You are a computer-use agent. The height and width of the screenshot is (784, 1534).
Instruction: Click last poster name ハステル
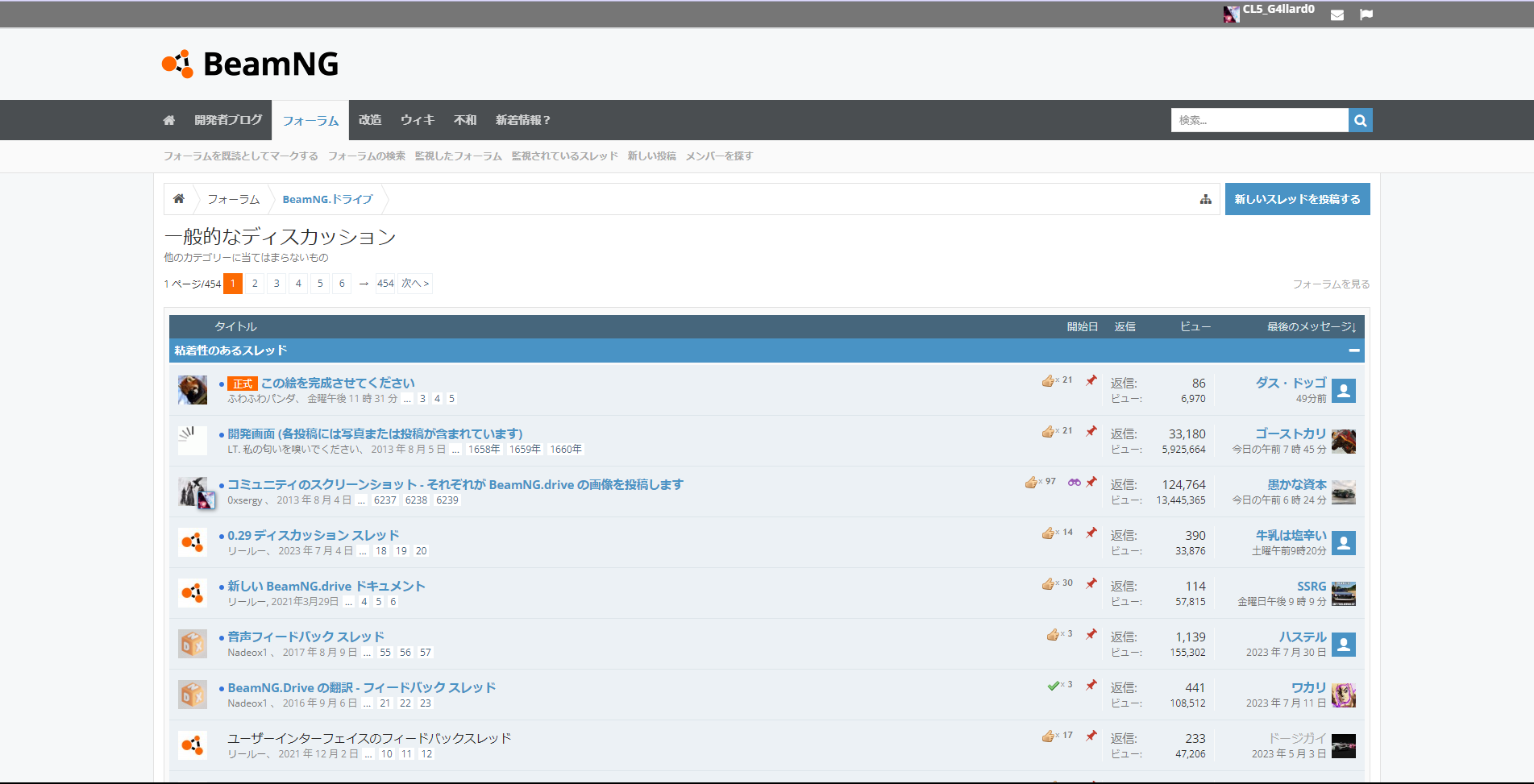(x=1303, y=637)
